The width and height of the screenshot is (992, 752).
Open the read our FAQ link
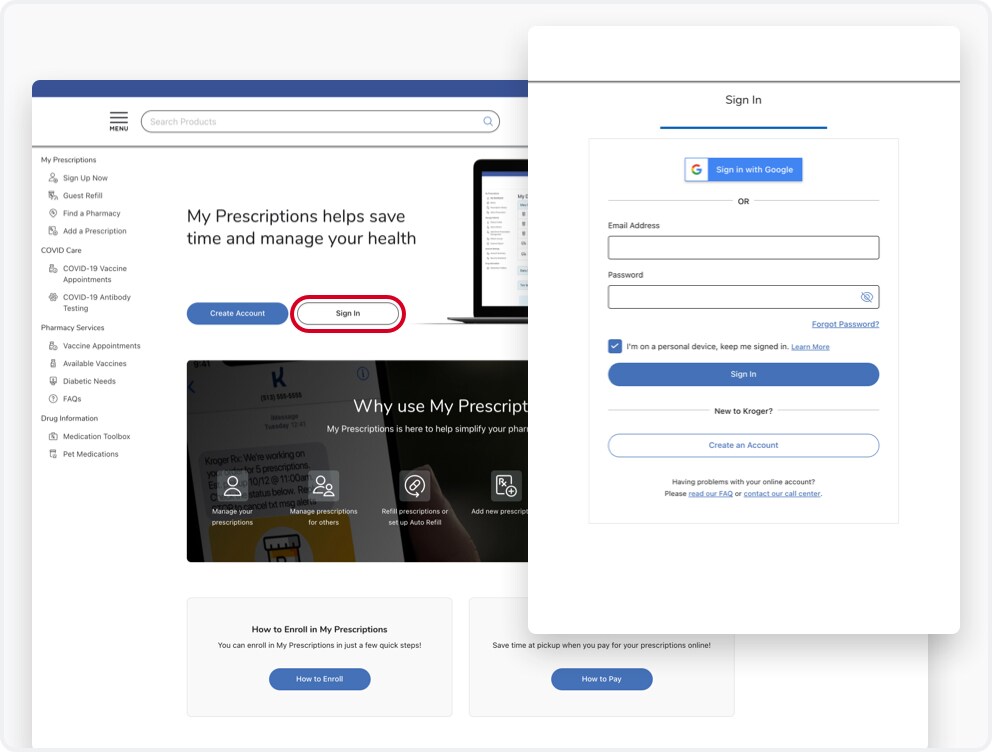tap(710, 493)
